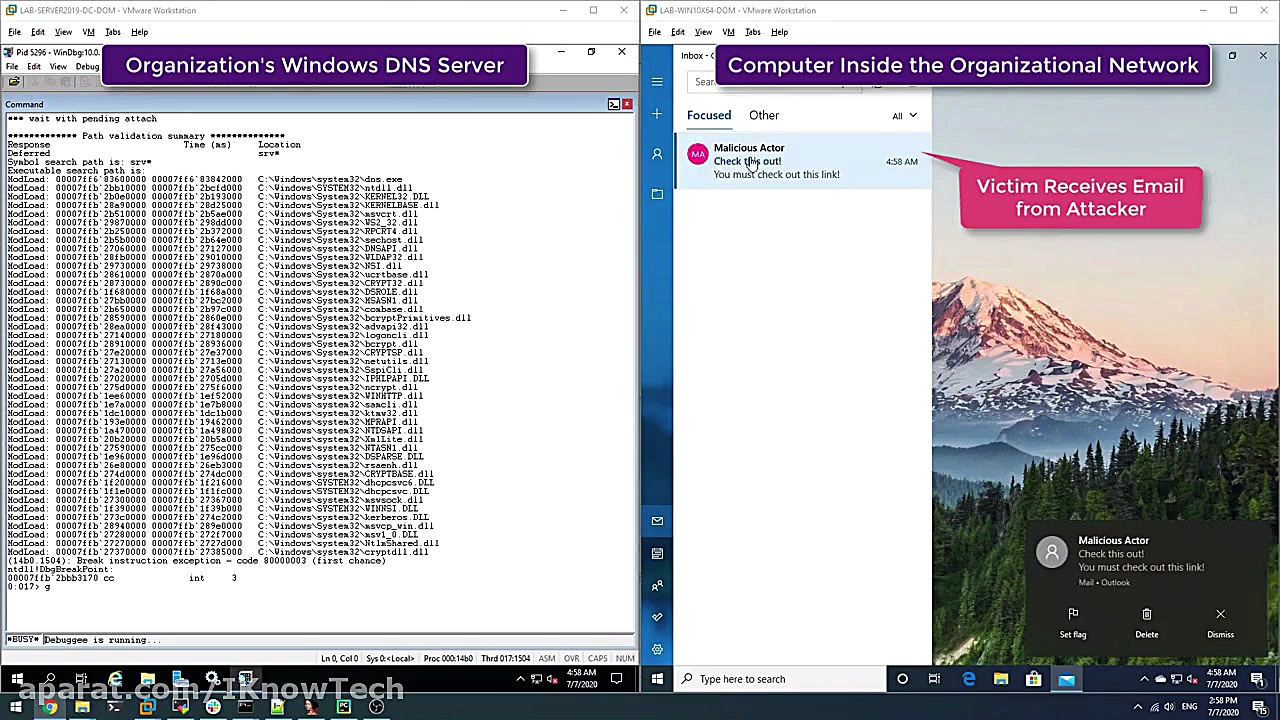Open Cortana circle on Windows 10 taskbar
The height and width of the screenshot is (720, 1280).
point(902,679)
